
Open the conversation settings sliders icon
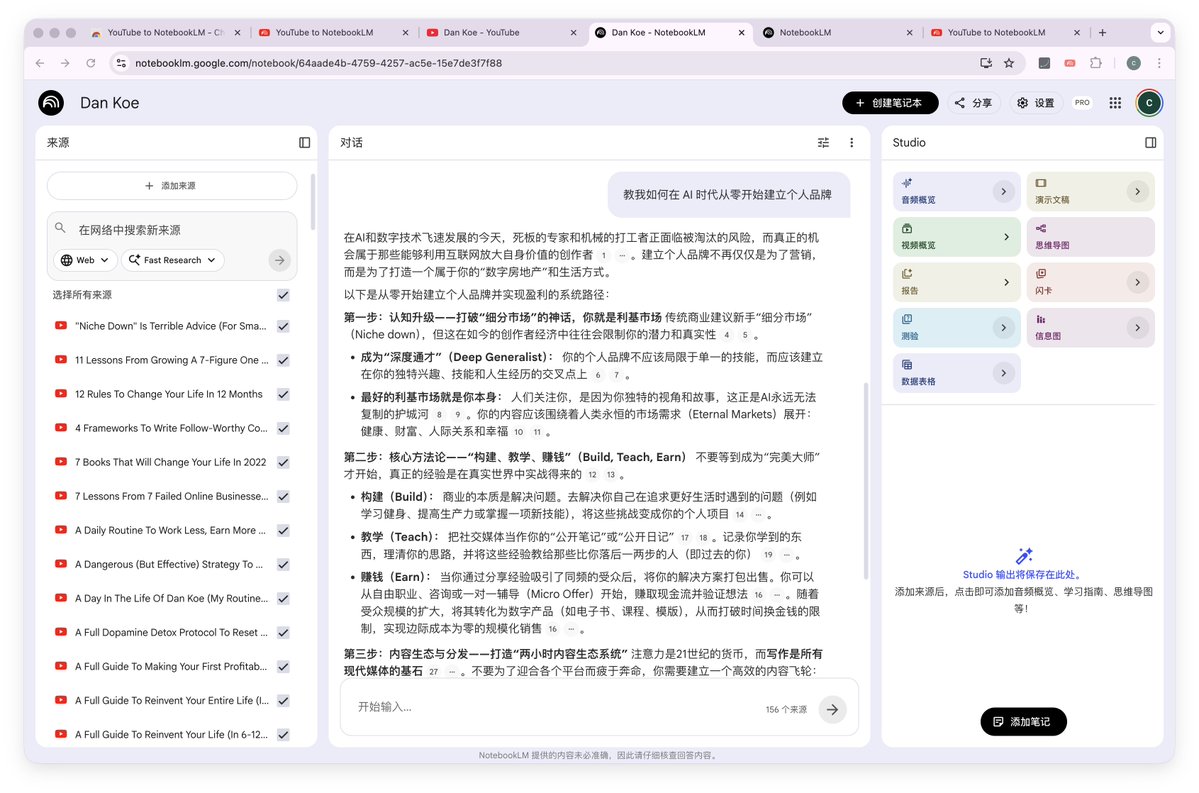pyautogui.click(x=823, y=142)
